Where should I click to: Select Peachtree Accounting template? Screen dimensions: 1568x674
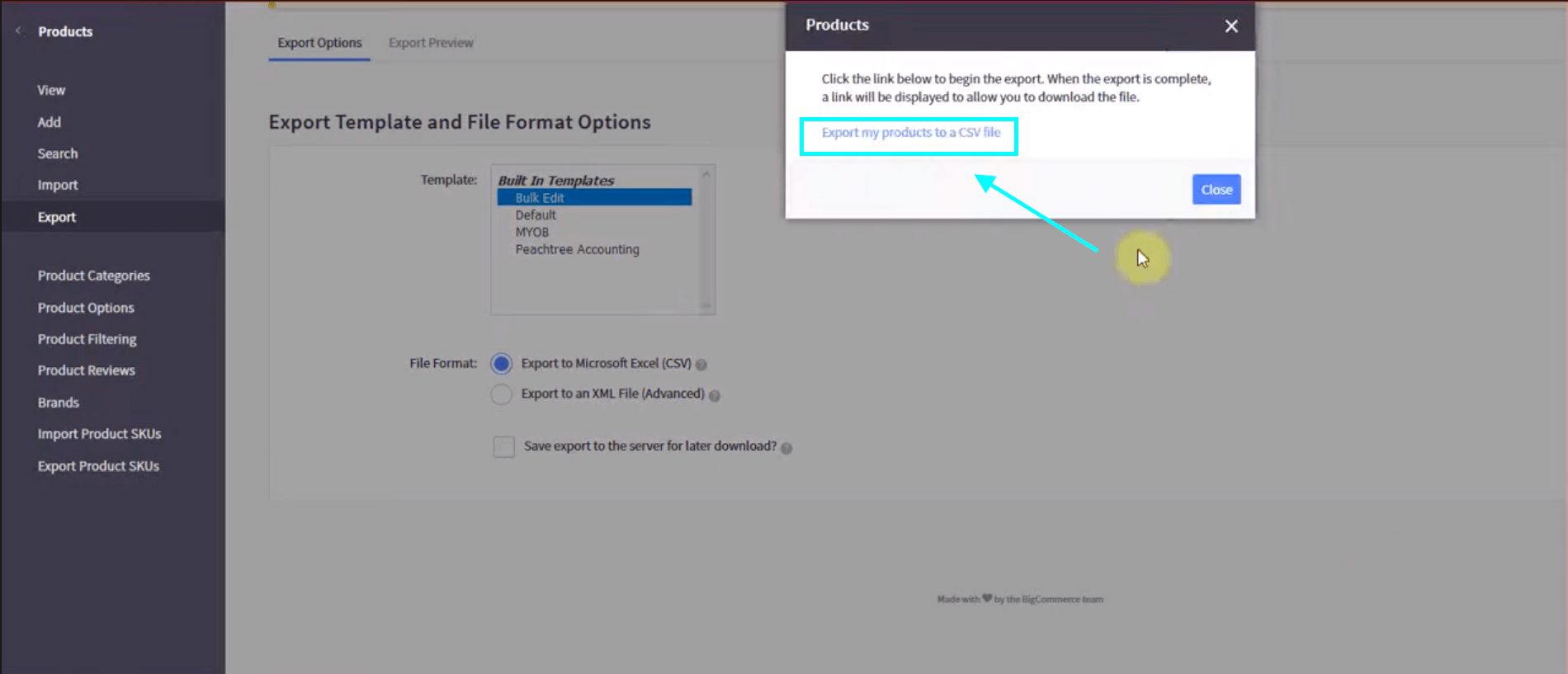577,249
